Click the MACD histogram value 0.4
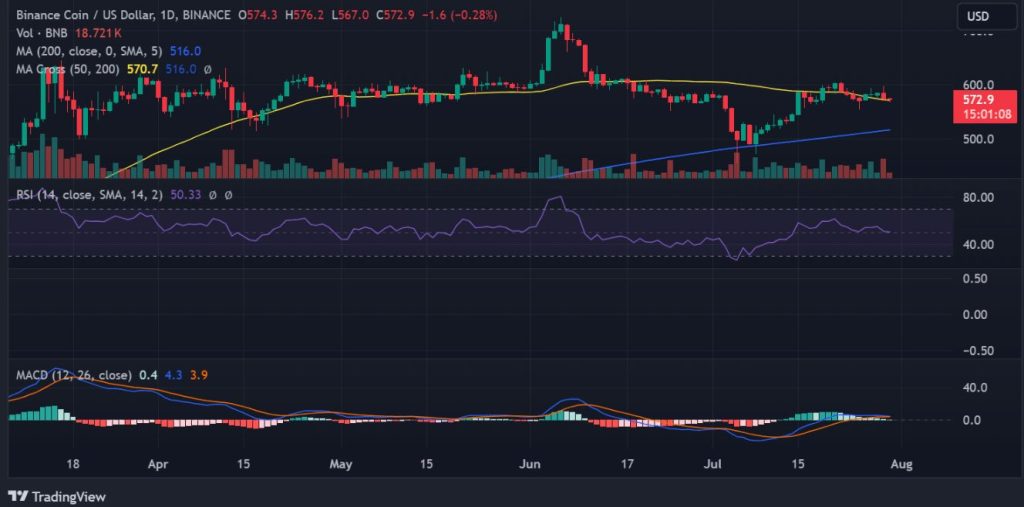Viewport: 1024px width, 507px height. click(148, 376)
